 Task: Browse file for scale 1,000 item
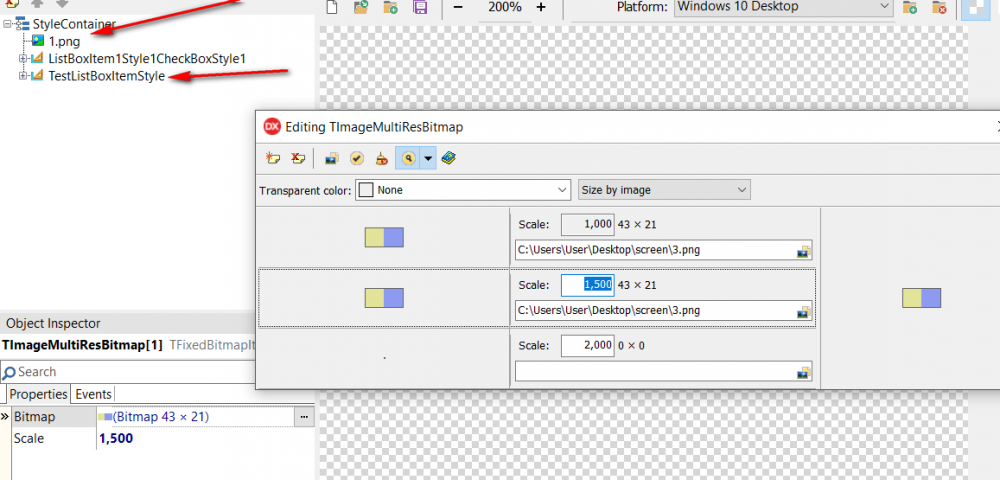803,251
